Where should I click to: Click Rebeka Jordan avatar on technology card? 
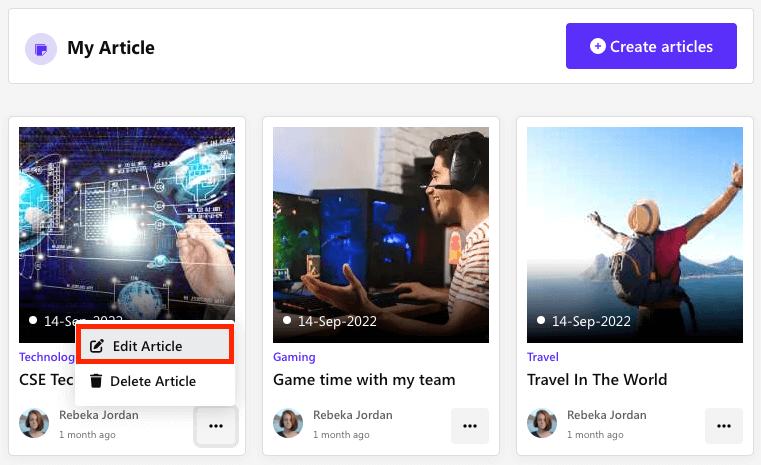[x=34, y=423]
